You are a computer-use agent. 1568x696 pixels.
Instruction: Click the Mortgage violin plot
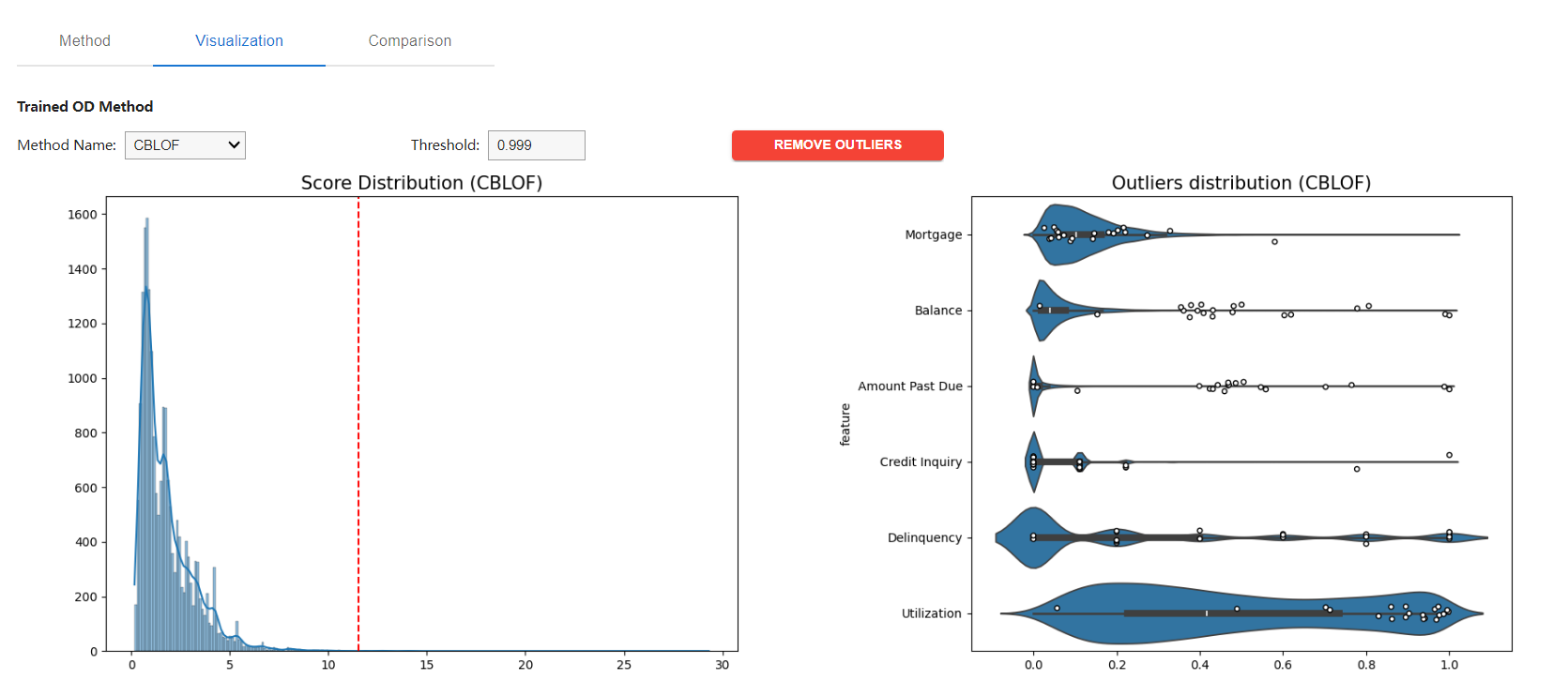click(x=1070, y=235)
